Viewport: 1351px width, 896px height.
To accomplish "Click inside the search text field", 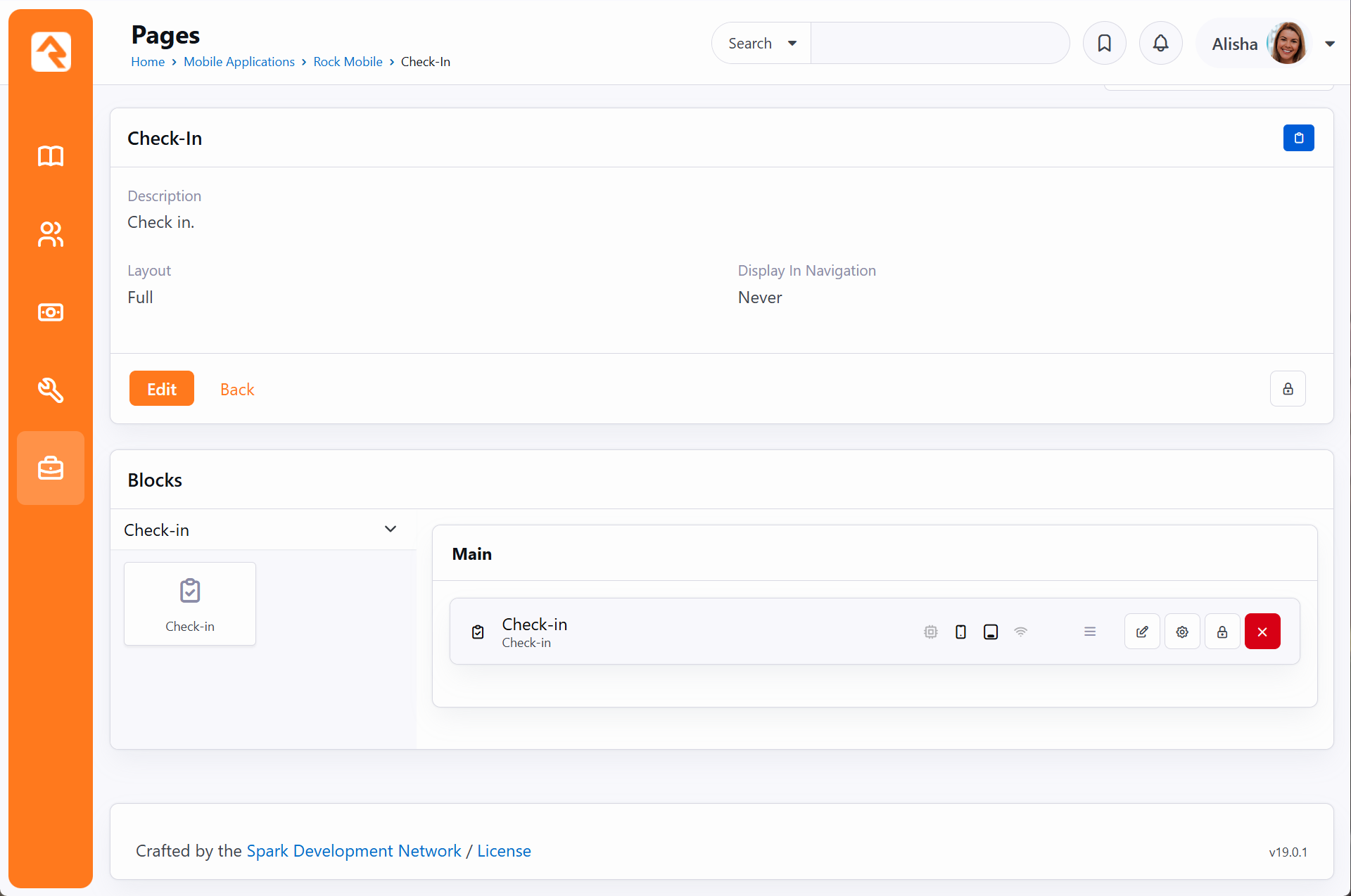I will (939, 44).
